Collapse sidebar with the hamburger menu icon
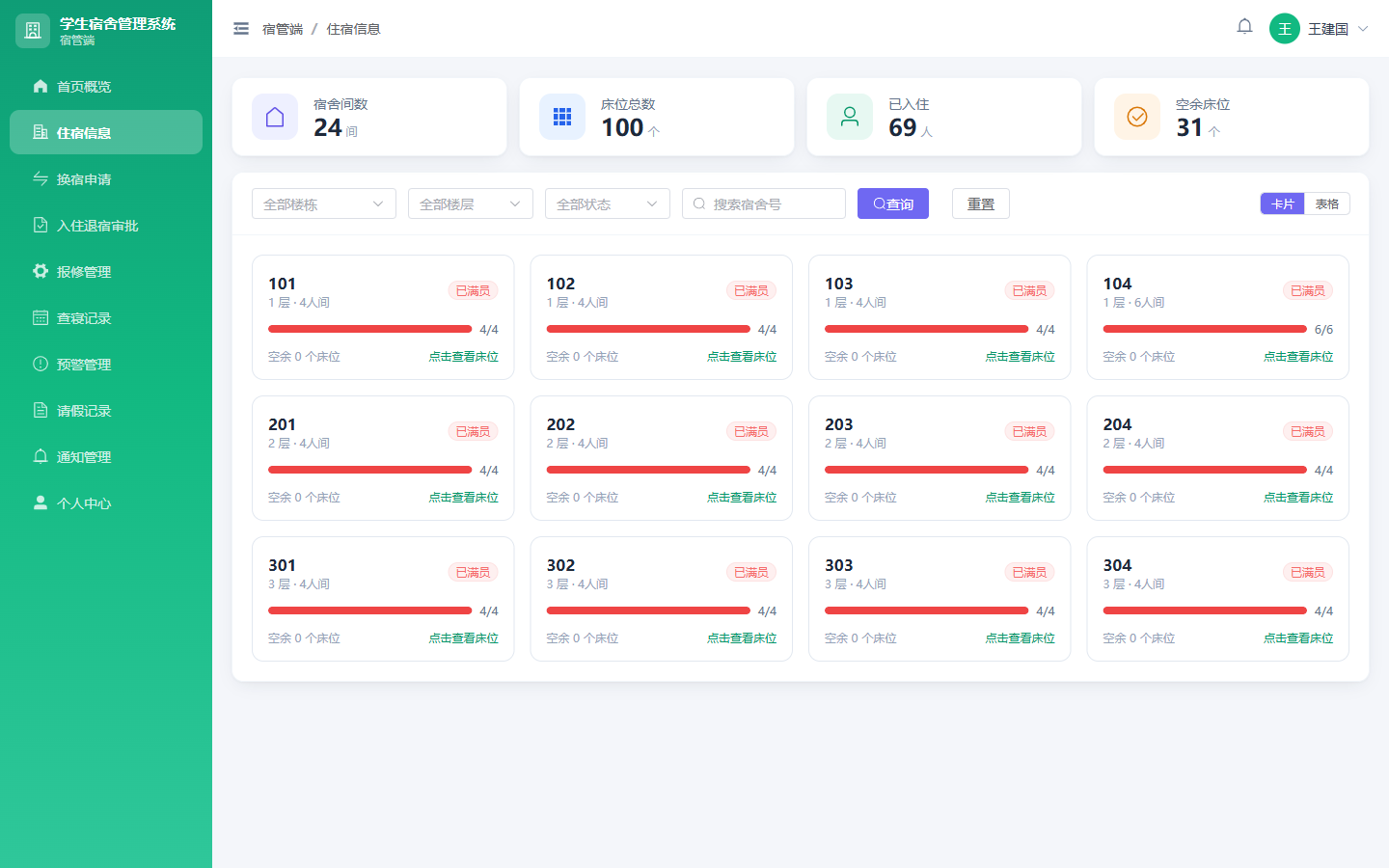This screenshot has height=868, width=1389. coord(241,29)
